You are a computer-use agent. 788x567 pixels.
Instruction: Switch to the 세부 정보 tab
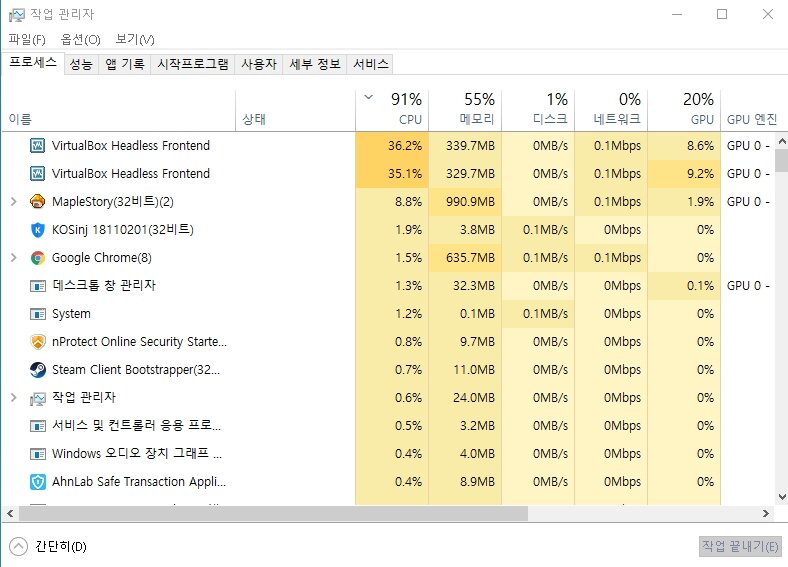point(315,64)
